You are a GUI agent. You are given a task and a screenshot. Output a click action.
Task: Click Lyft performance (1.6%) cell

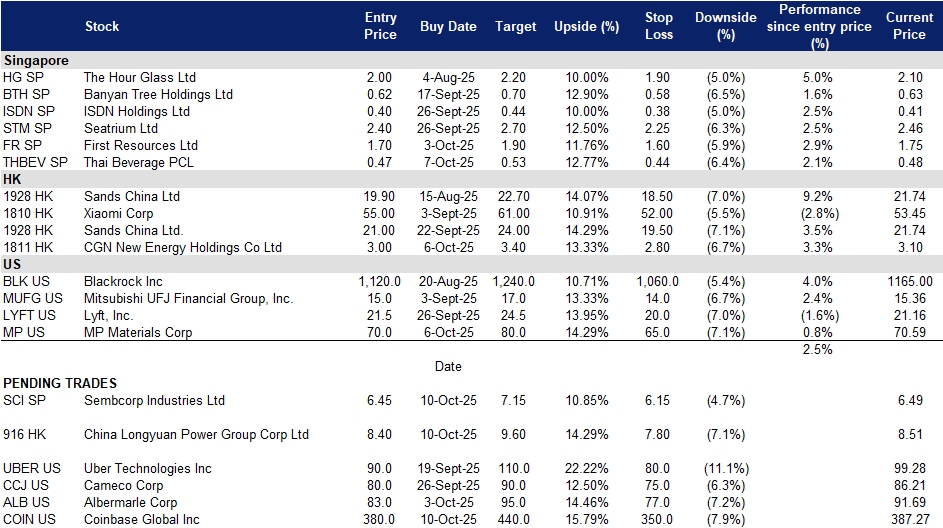click(x=820, y=315)
